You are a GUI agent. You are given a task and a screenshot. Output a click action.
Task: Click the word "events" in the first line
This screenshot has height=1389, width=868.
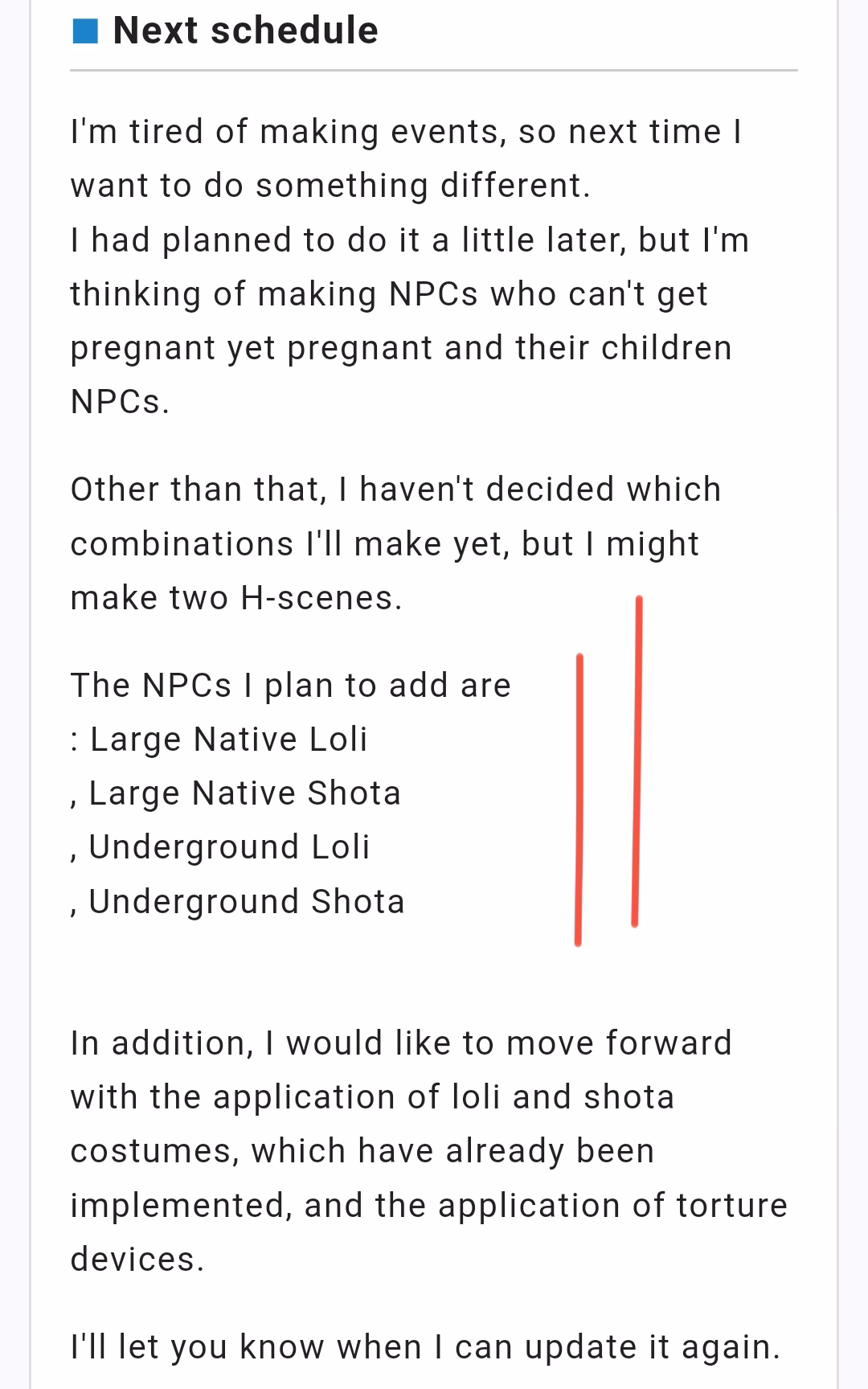tap(448, 132)
